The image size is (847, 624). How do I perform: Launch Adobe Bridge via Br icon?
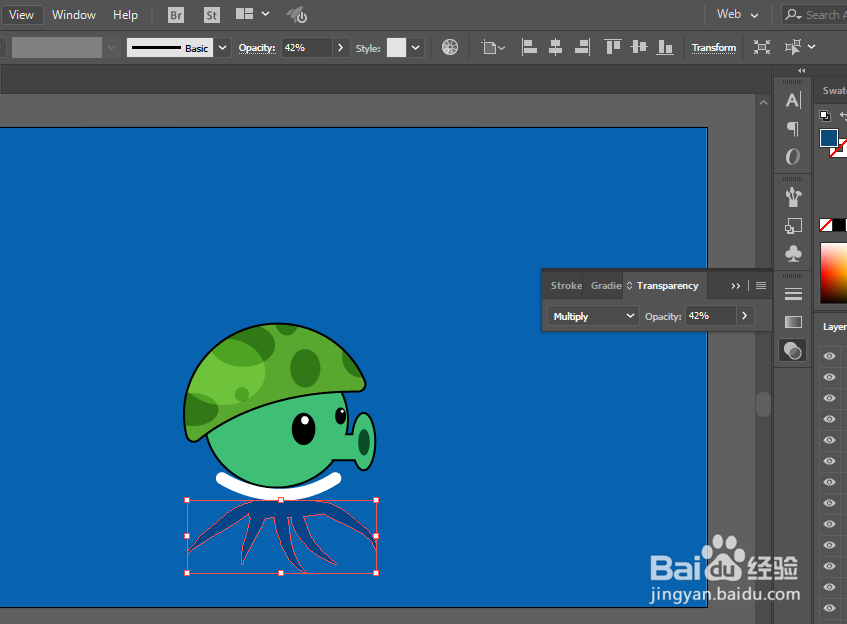176,15
